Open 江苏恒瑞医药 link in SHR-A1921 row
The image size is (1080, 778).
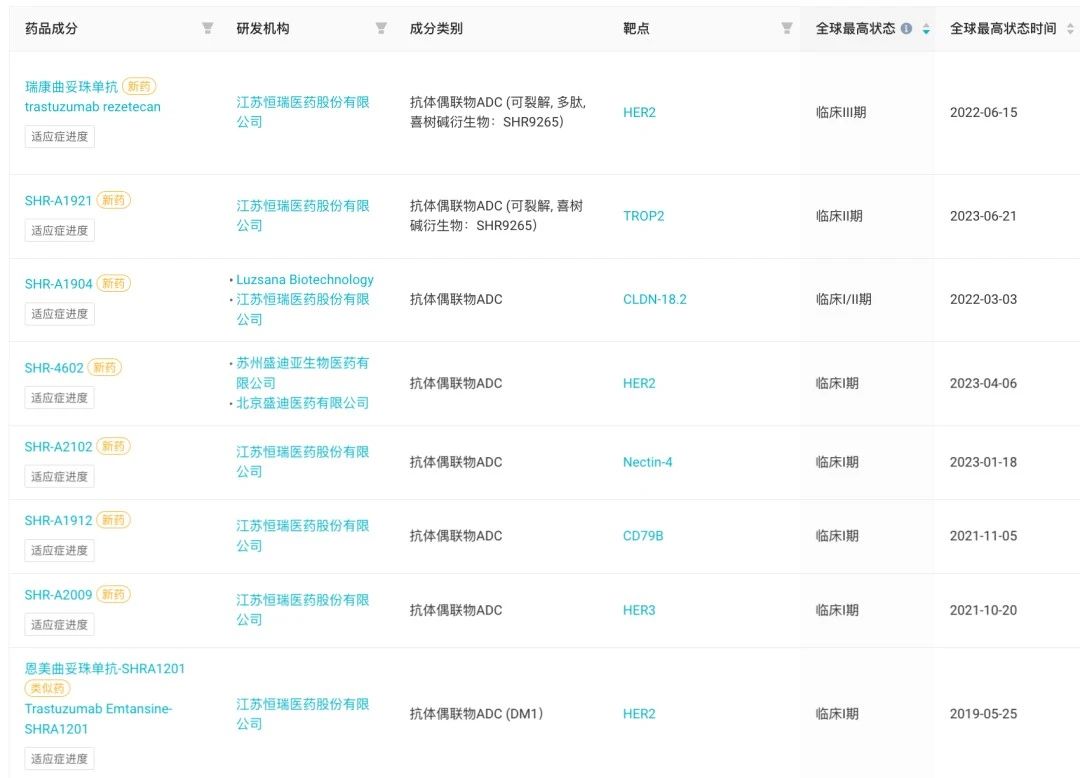302,215
